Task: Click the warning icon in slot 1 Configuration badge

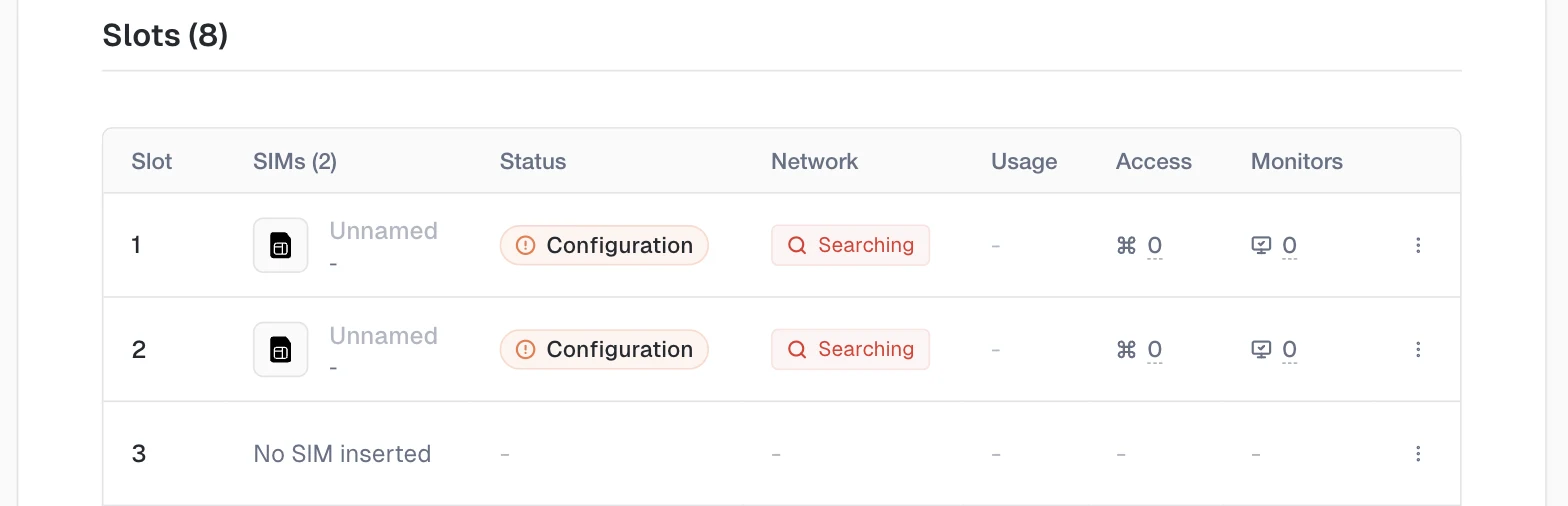Action: point(525,245)
